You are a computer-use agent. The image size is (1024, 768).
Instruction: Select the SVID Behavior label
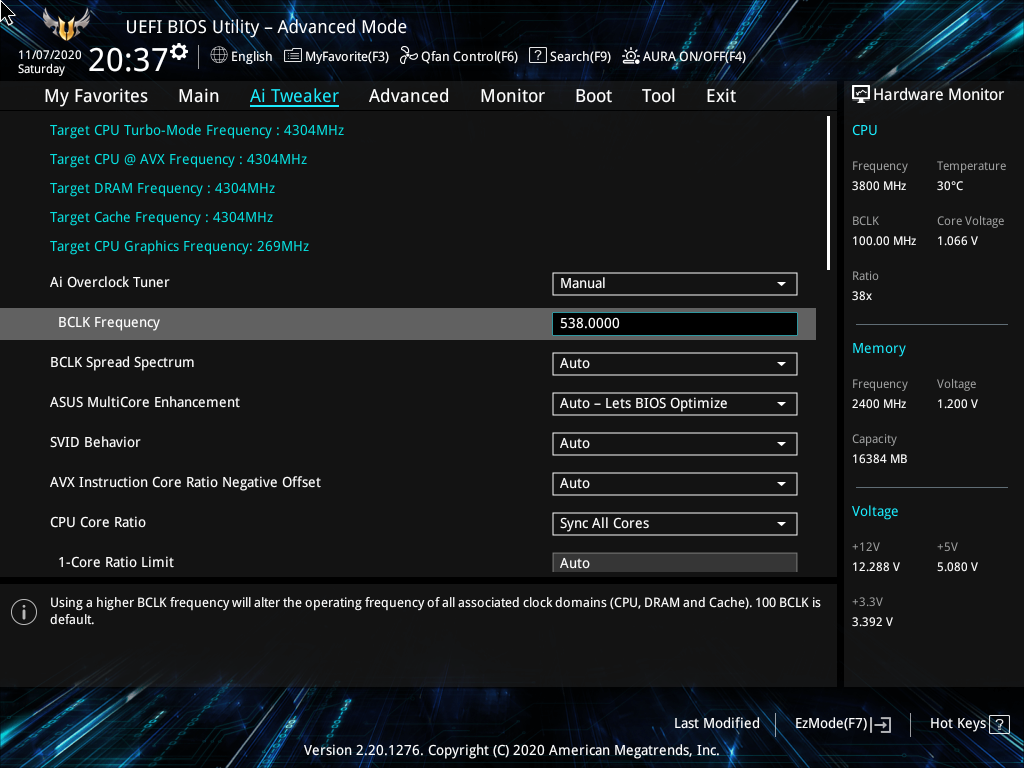pos(95,442)
